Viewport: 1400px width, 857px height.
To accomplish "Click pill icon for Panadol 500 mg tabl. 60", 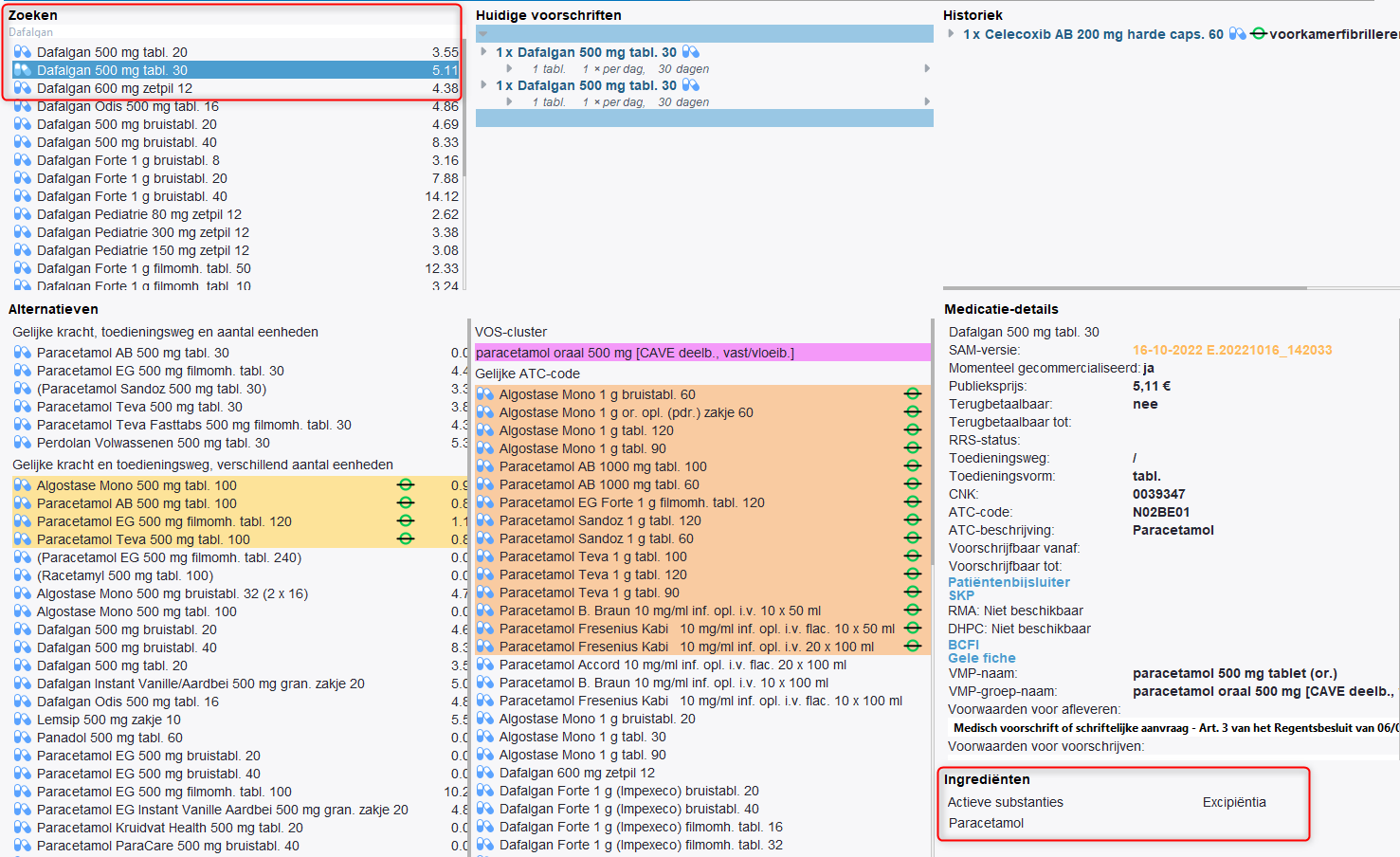I will coord(23,738).
